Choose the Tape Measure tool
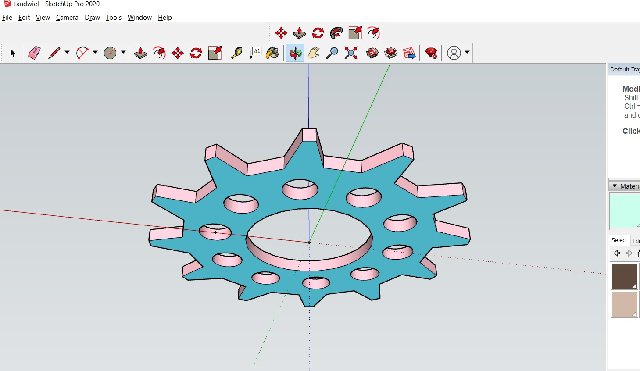The height and width of the screenshot is (371, 640). coord(237,53)
